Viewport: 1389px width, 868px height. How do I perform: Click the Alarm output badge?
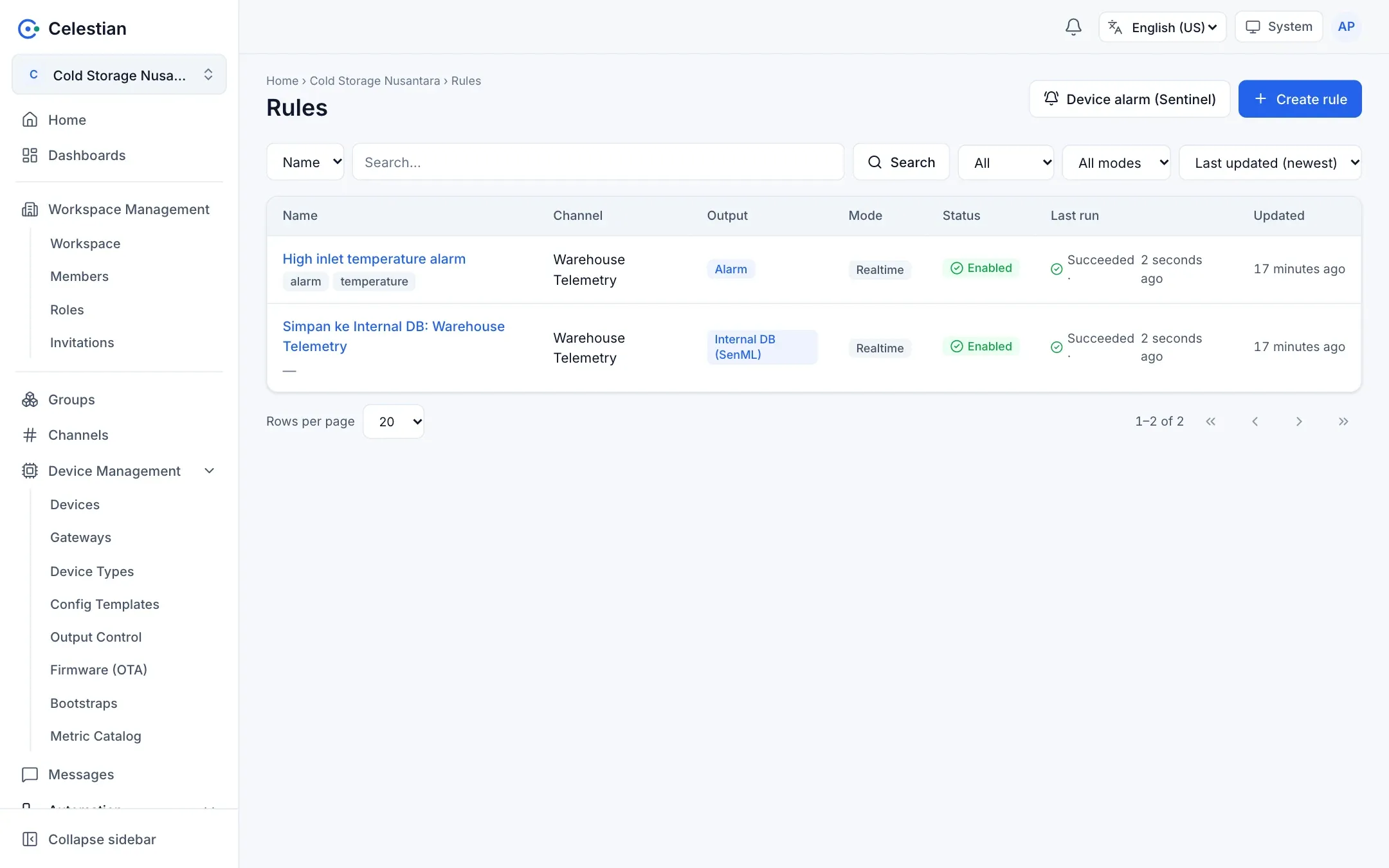pyautogui.click(x=731, y=269)
